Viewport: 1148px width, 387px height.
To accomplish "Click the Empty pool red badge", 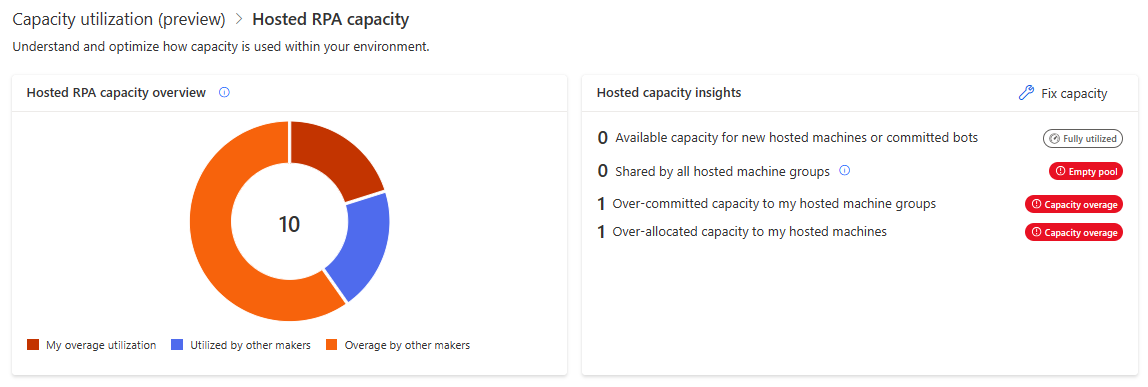I will [1086, 171].
